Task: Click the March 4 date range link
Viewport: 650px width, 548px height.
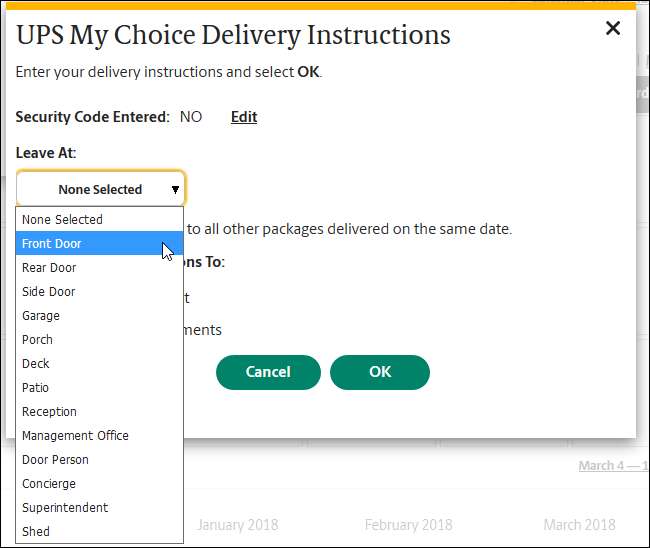Action: tap(612, 466)
